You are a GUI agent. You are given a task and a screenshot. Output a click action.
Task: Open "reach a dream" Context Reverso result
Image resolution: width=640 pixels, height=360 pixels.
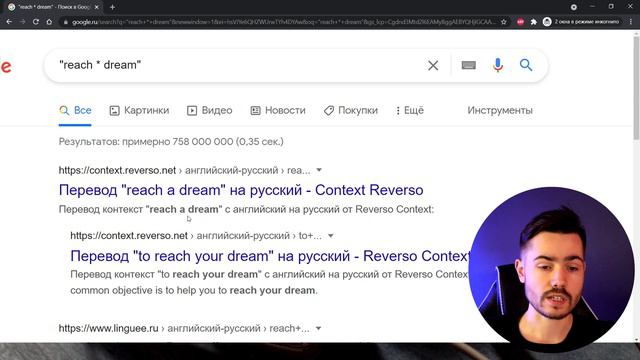(x=241, y=190)
